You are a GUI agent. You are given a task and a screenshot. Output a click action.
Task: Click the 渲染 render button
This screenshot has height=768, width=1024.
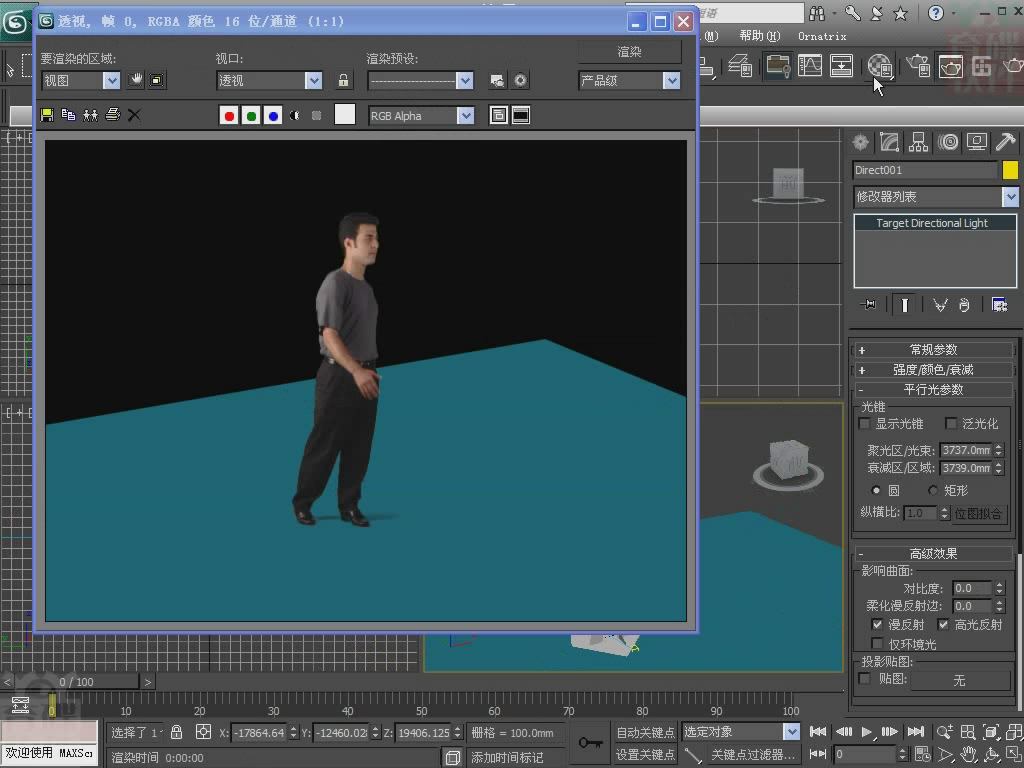coord(630,52)
